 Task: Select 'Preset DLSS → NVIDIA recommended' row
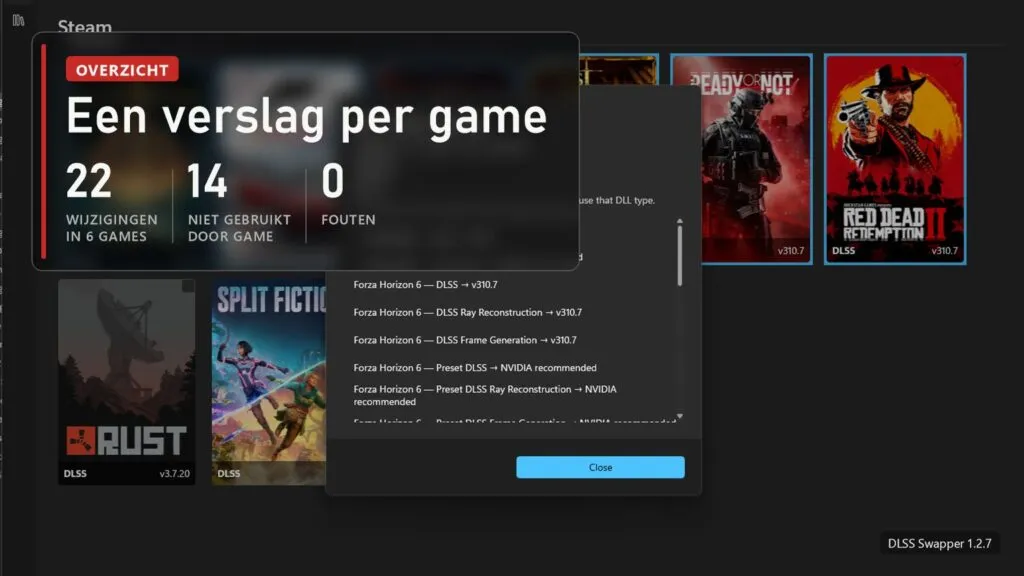[475, 368]
